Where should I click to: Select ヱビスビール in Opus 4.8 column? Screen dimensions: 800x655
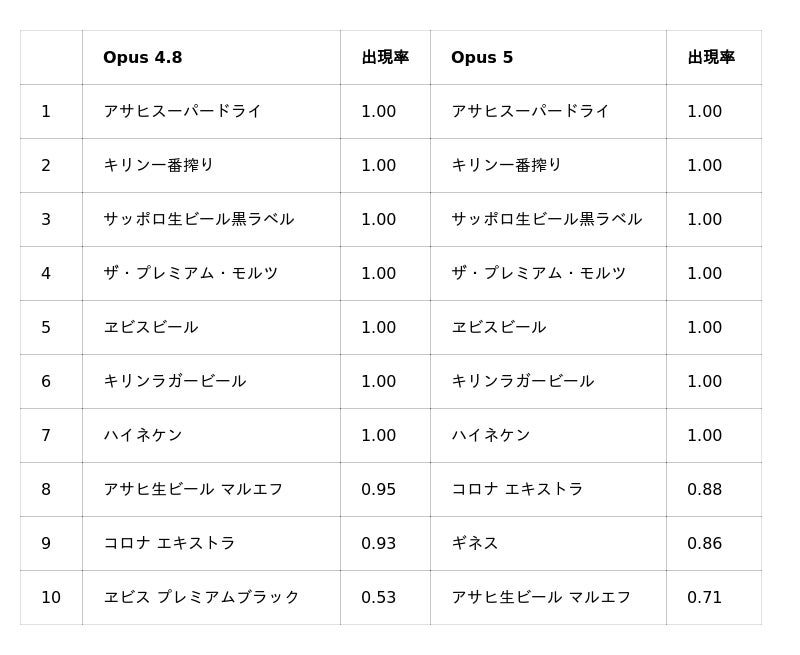coord(151,328)
